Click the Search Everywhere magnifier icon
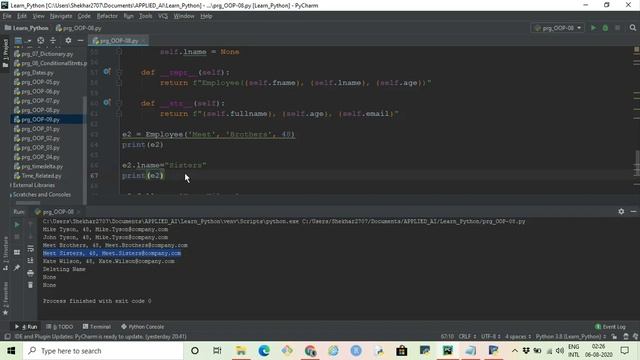The height and width of the screenshot is (360, 640). (633, 28)
